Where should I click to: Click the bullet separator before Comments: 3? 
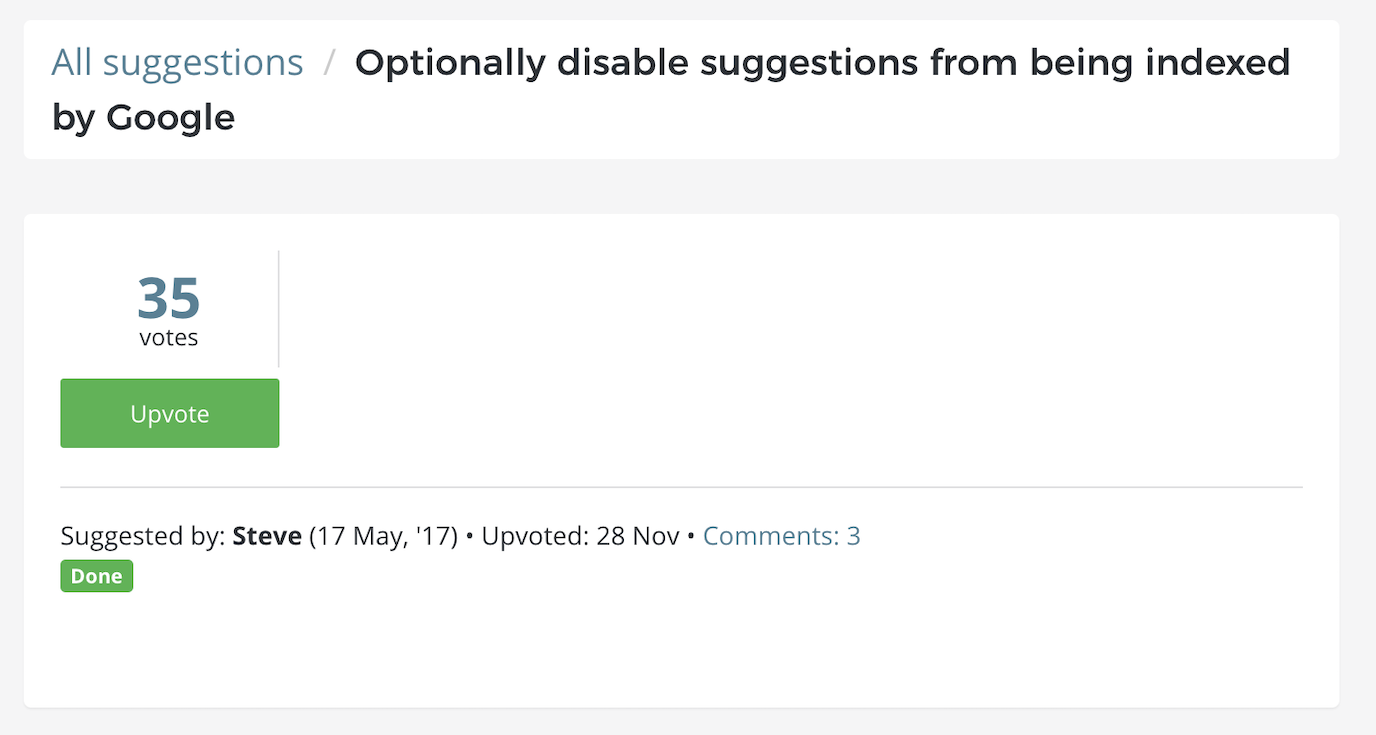click(x=690, y=537)
